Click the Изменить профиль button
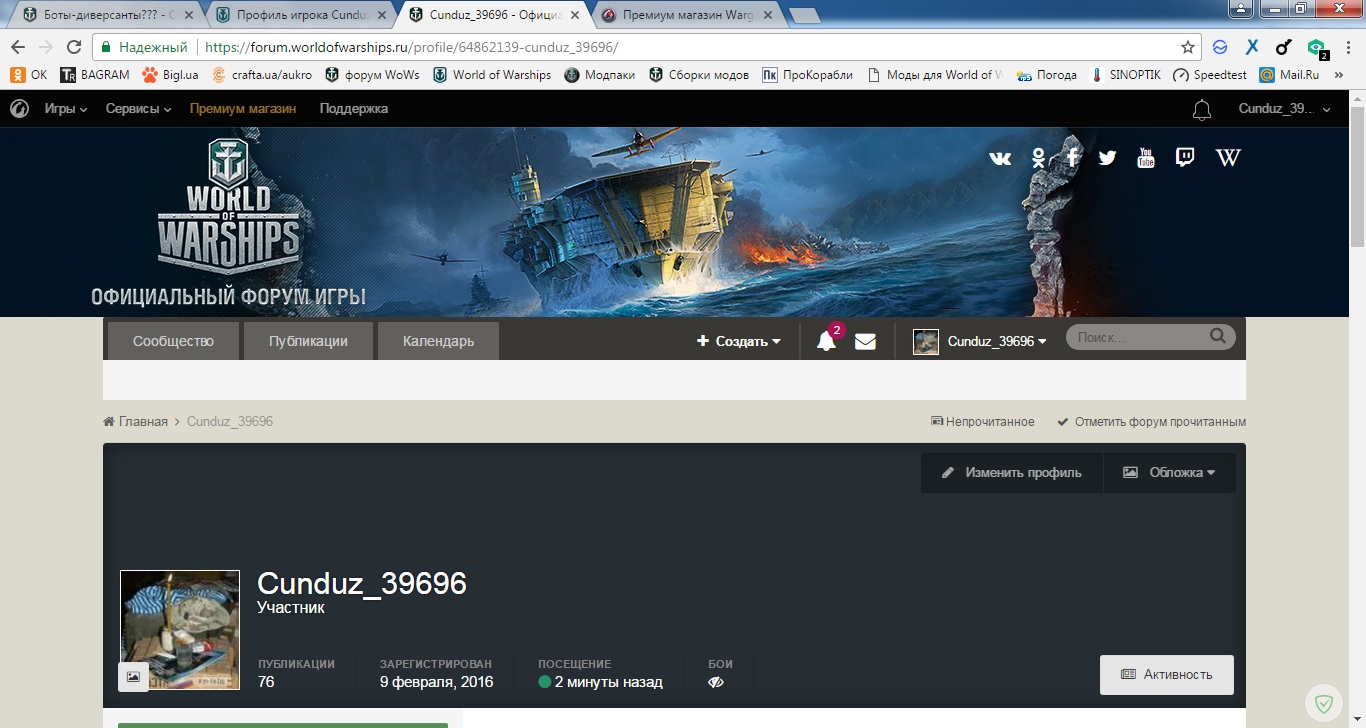 click(x=1012, y=472)
